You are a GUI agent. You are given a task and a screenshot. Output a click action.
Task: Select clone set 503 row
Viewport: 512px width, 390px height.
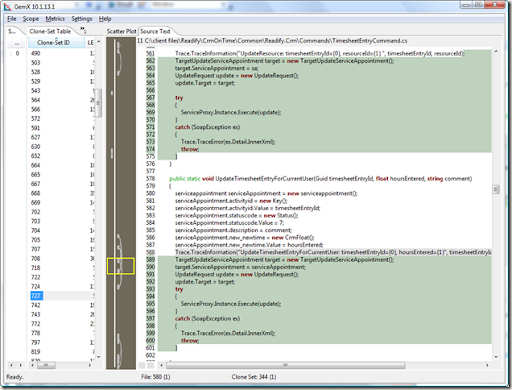point(62,63)
